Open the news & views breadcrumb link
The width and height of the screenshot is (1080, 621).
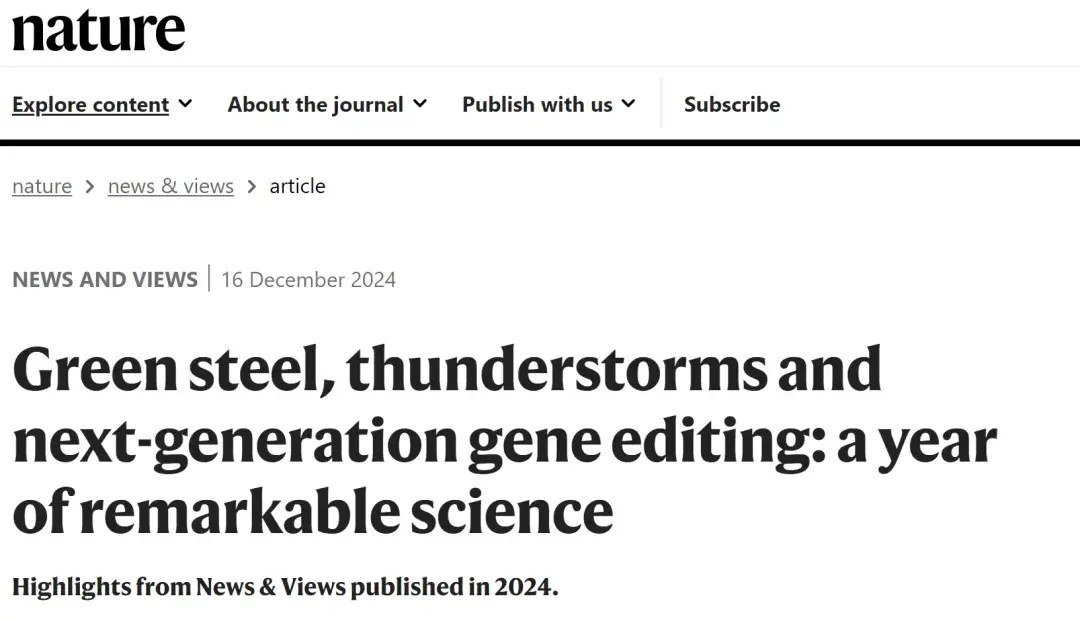click(170, 187)
